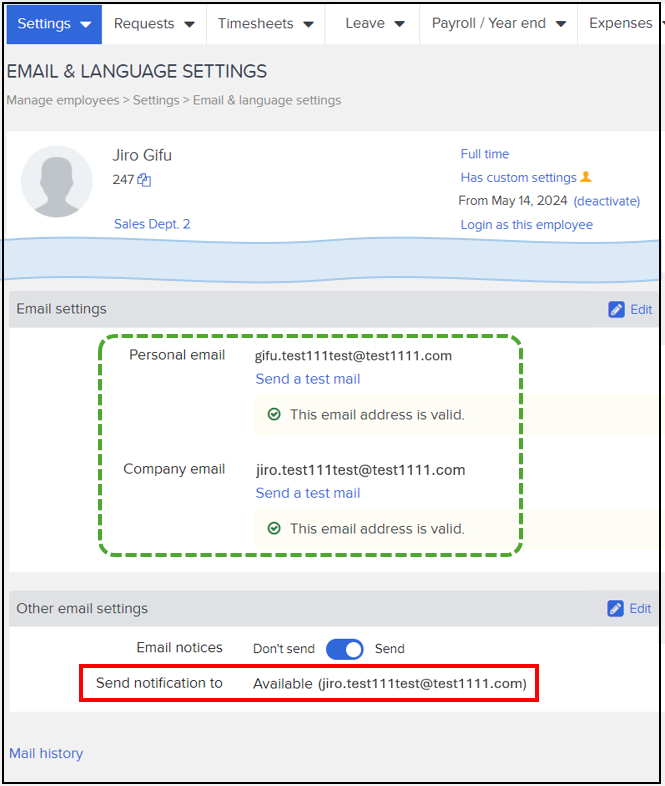The height and width of the screenshot is (786, 665).
Task: Click the green checkmark under Personal email
Action: tap(274, 414)
